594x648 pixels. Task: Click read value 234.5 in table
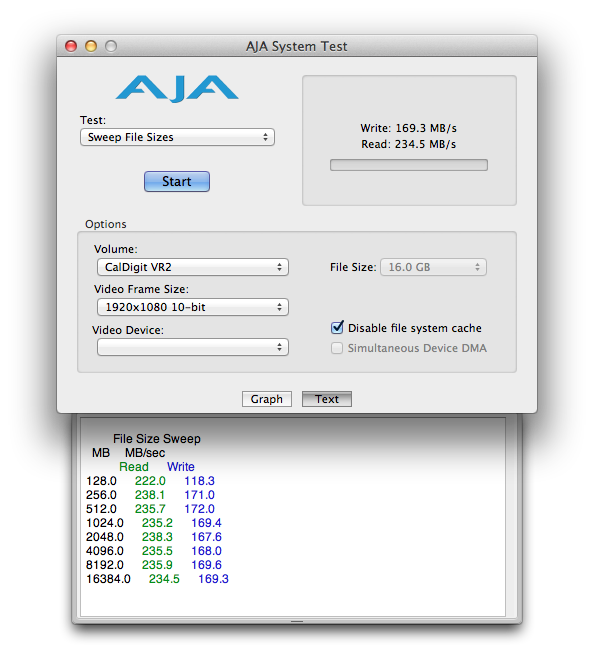click(x=164, y=579)
